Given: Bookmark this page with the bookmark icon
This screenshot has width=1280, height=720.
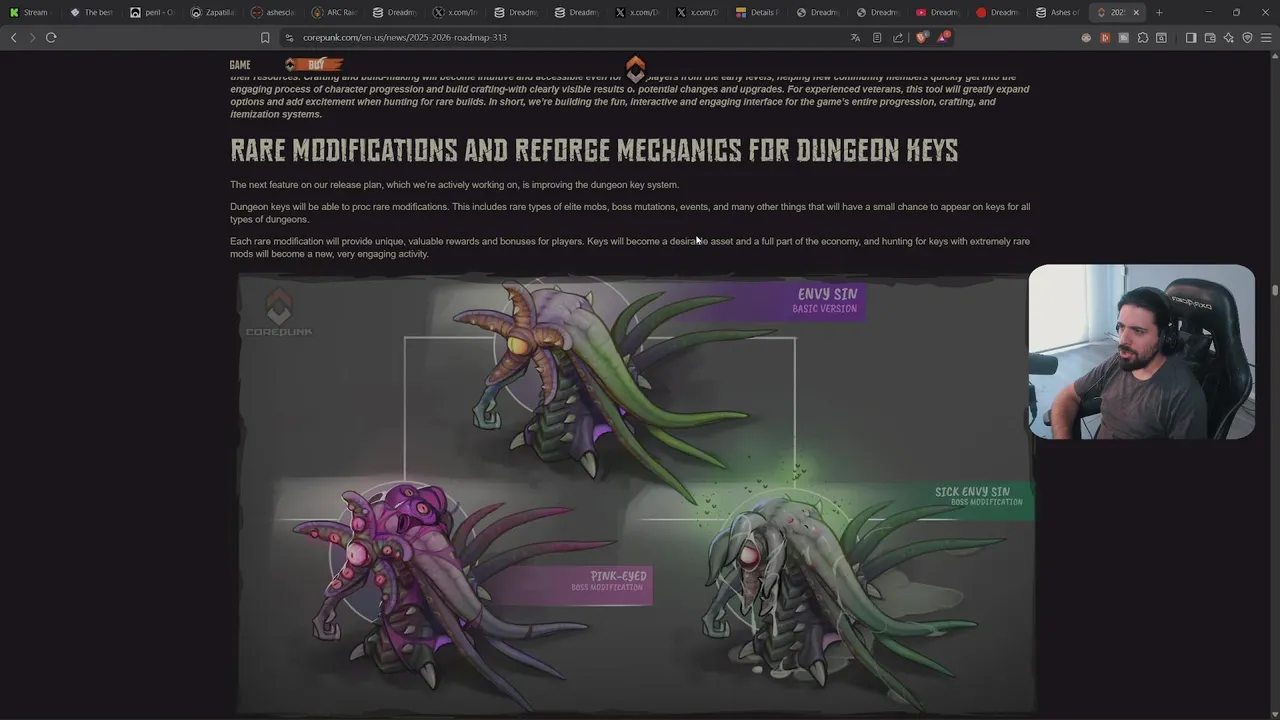Looking at the screenshot, I should [x=265, y=37].
